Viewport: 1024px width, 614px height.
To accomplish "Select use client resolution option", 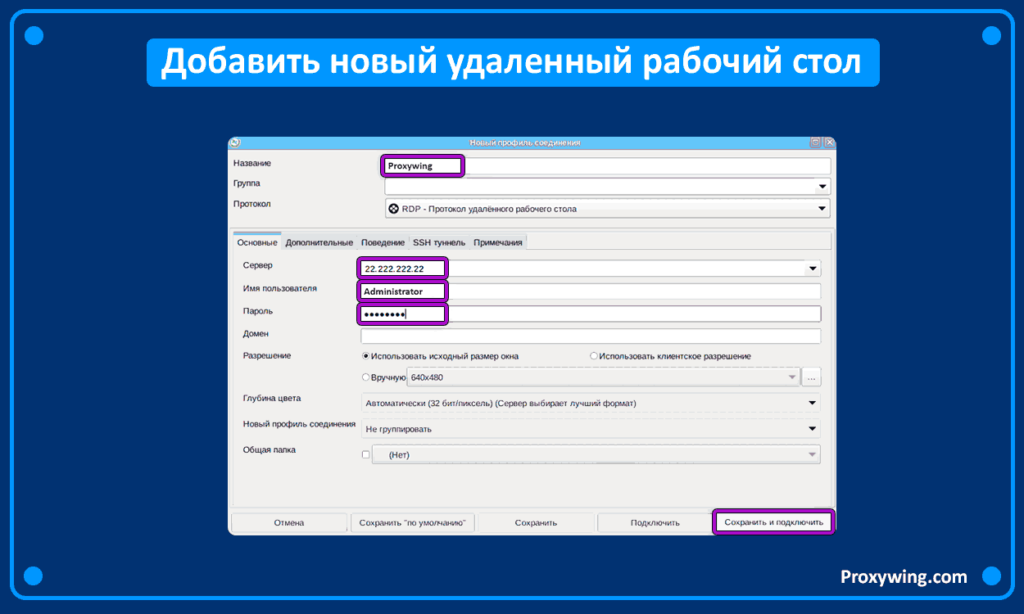I will point(594,356).
